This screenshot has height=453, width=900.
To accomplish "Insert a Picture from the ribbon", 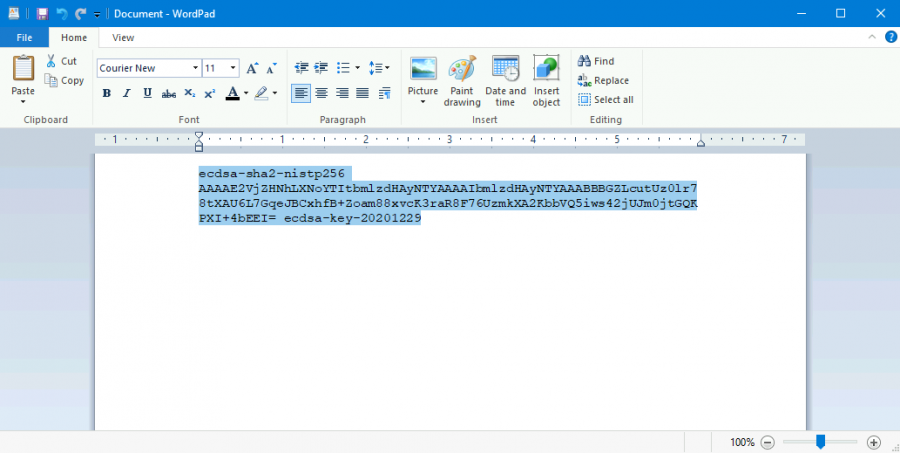I will point(423,70).
